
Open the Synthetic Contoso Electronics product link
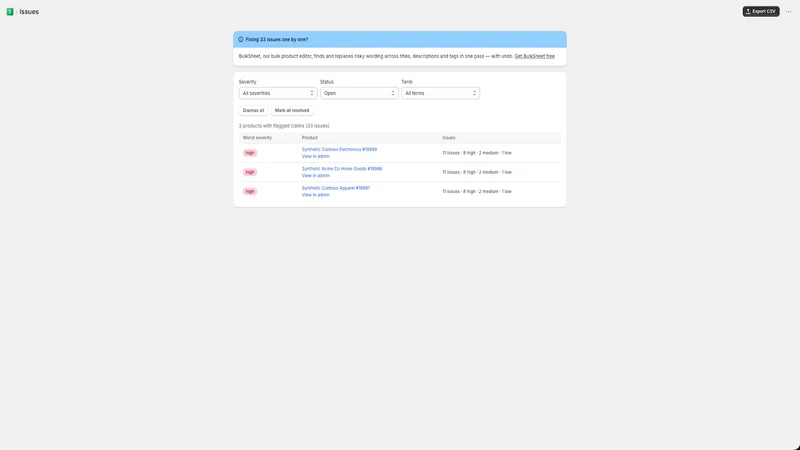pyautogui.click(x=339, y=149)
